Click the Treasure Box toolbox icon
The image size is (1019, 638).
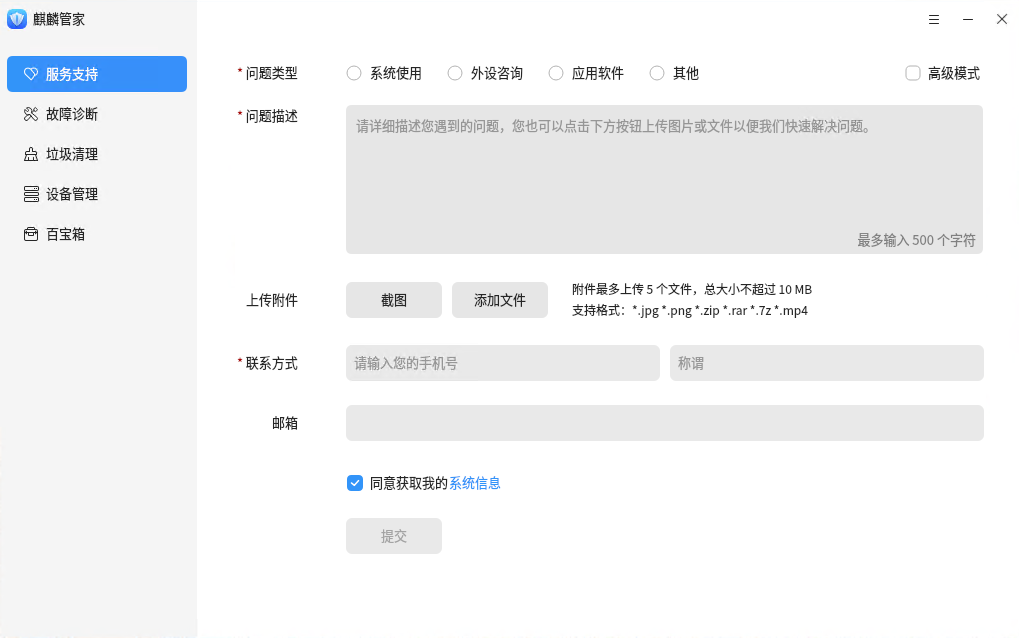click(x=31, y=234)
